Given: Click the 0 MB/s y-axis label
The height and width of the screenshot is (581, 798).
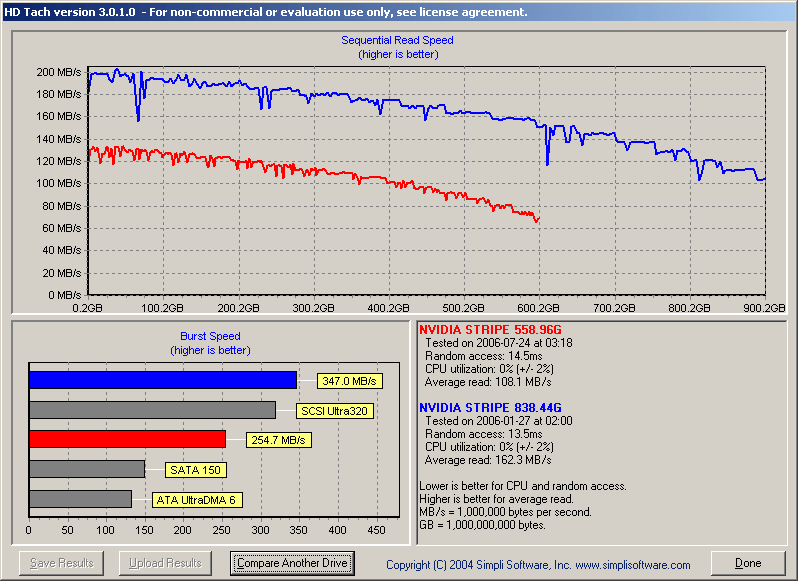Looking at the screenshot, I should pyautogui.click(x=65, y=295).
